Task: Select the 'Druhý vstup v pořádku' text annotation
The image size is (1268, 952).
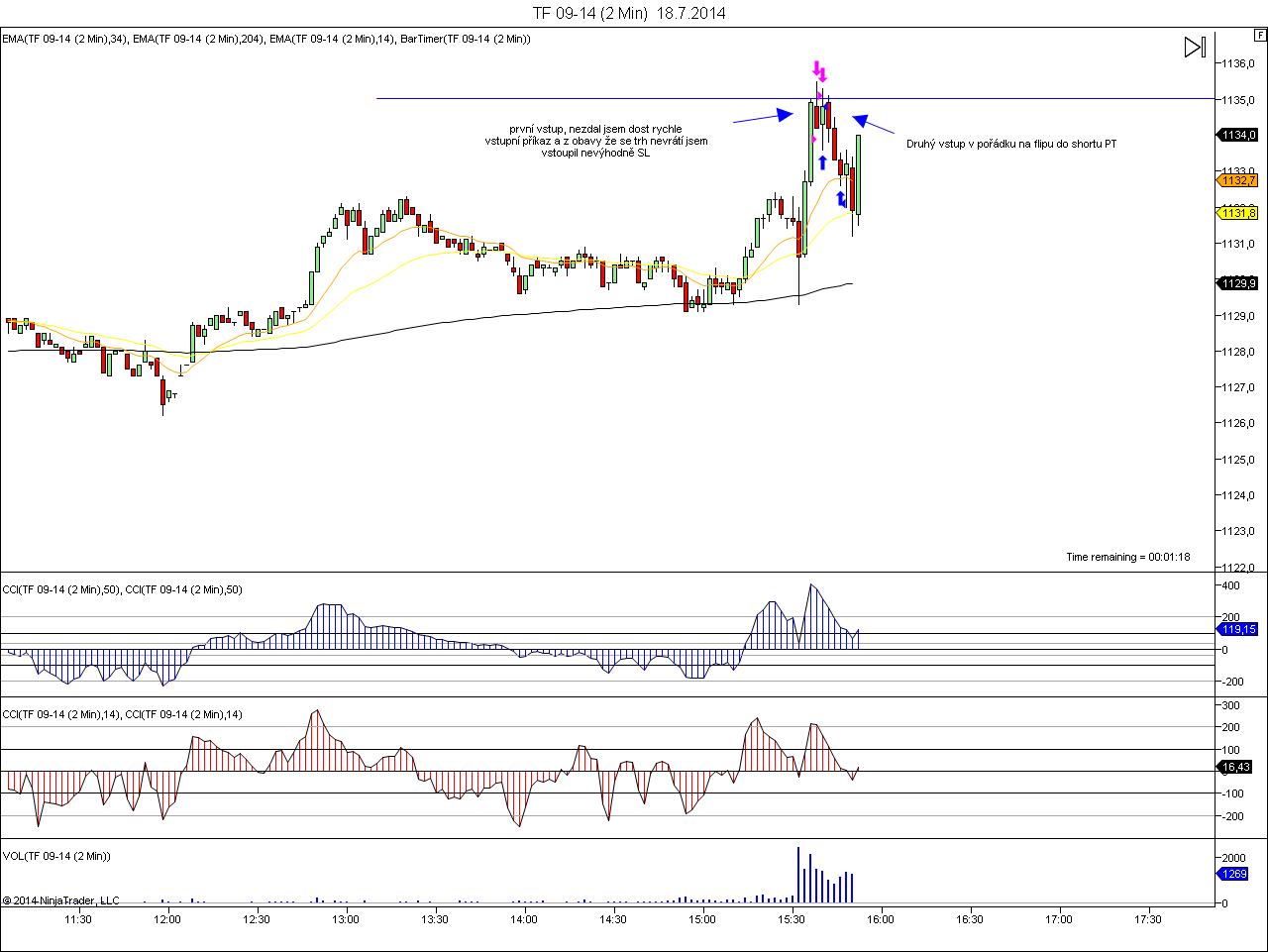Action: point(1011,144)
